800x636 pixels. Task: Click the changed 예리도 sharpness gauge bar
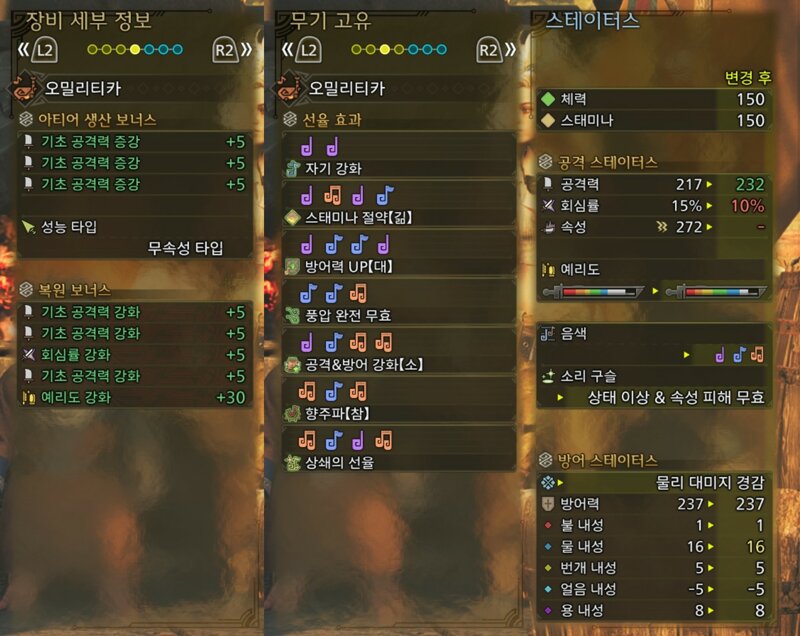717,292
